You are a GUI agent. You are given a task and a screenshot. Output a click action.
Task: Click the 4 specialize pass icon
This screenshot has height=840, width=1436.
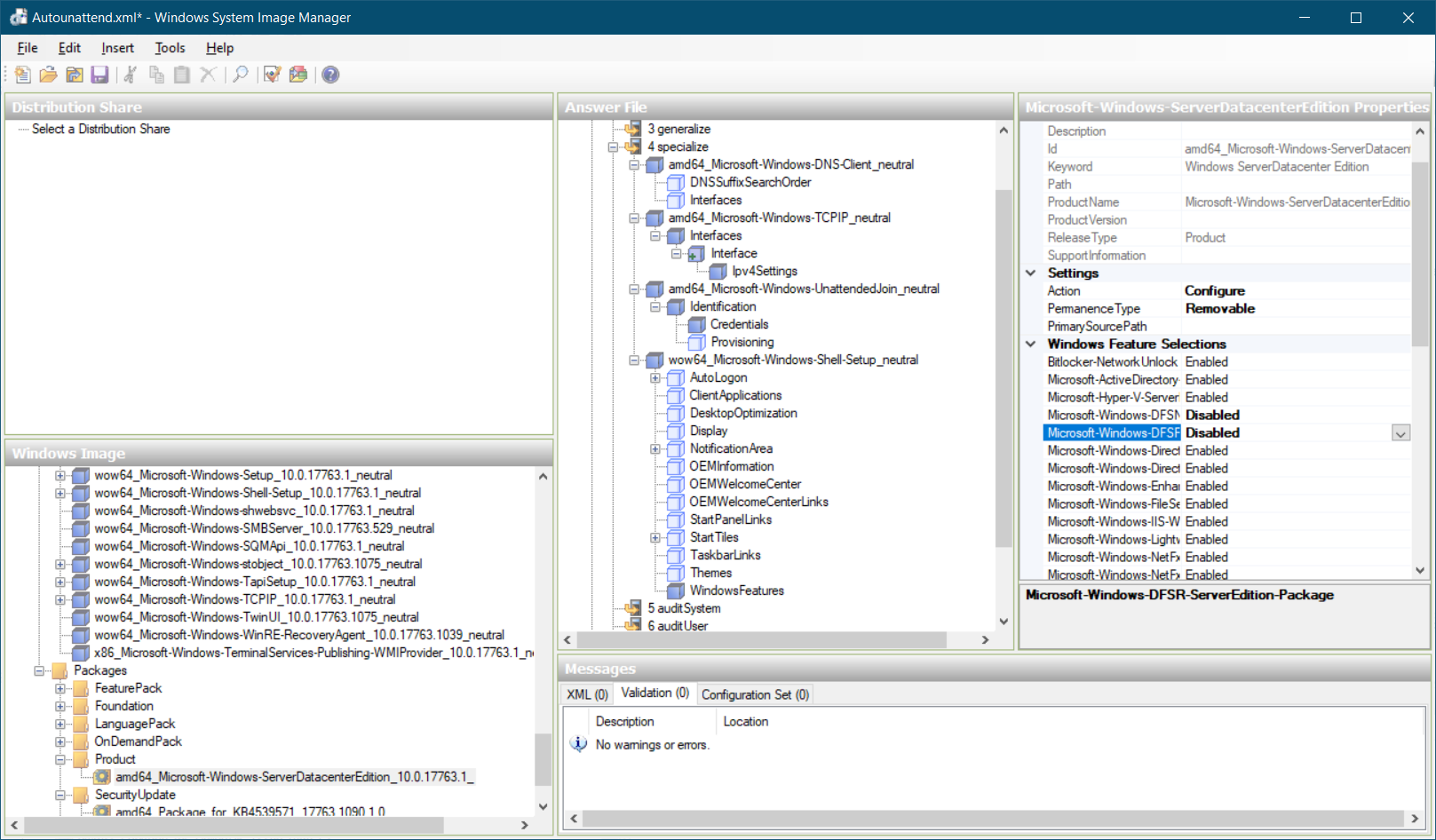click(633, 147)
